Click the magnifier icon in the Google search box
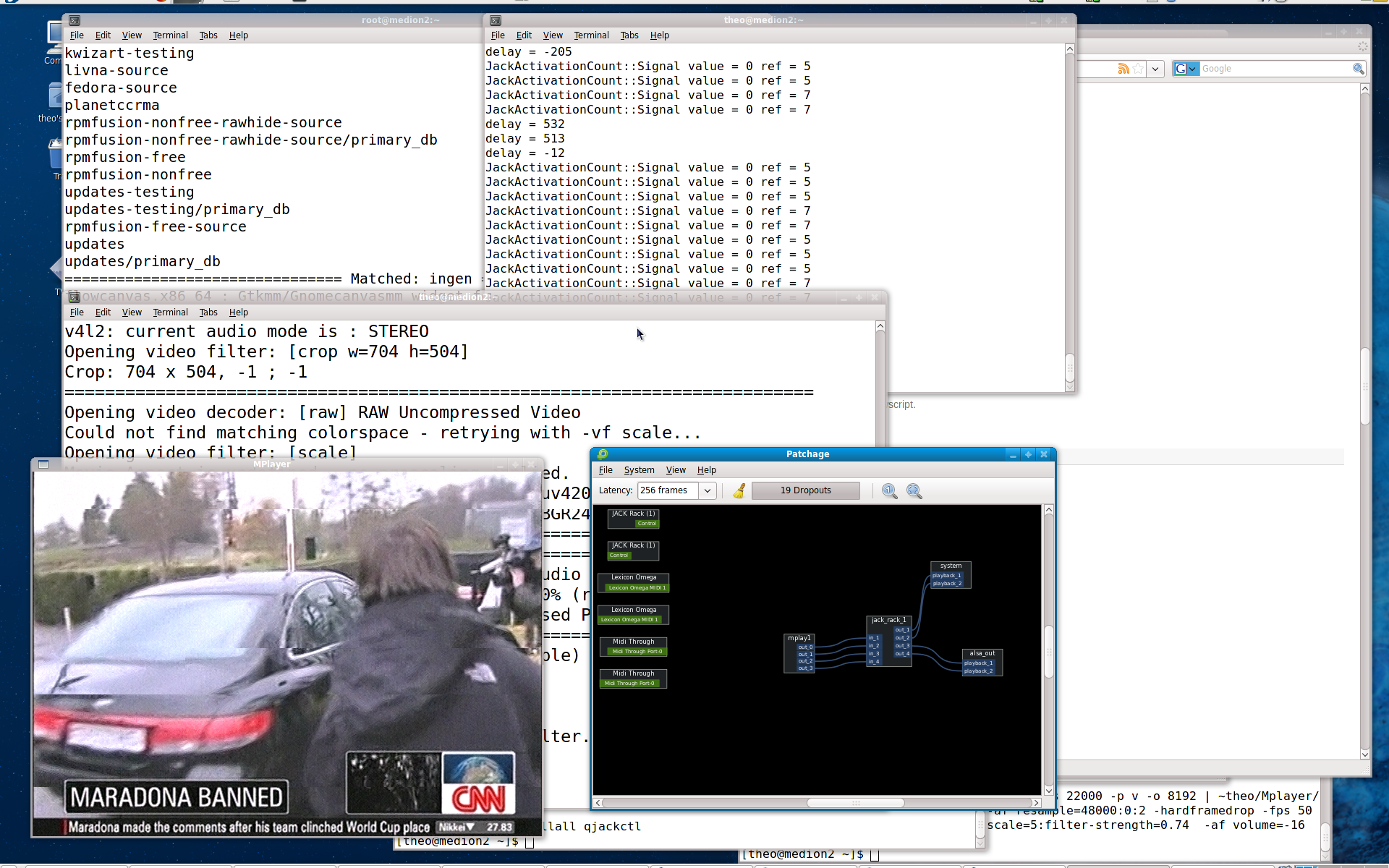Image resolution: width=1389 pixels, height=868 pixels. [1358, 69]
